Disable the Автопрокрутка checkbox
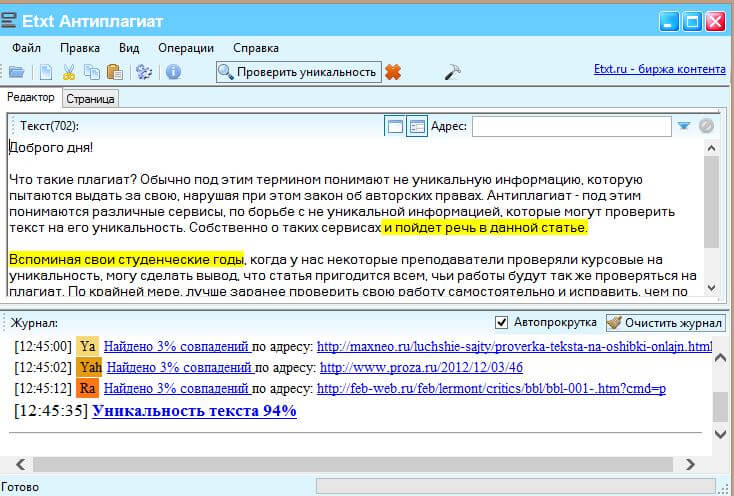734x496 pixels. [x=502, y=323]
